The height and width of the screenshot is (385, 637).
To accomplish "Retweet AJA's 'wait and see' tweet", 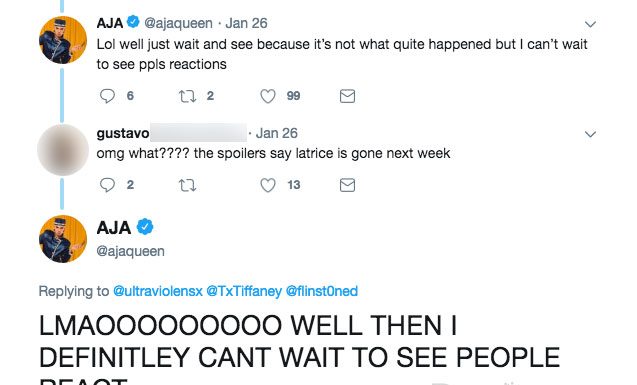I will click(187, 96).
